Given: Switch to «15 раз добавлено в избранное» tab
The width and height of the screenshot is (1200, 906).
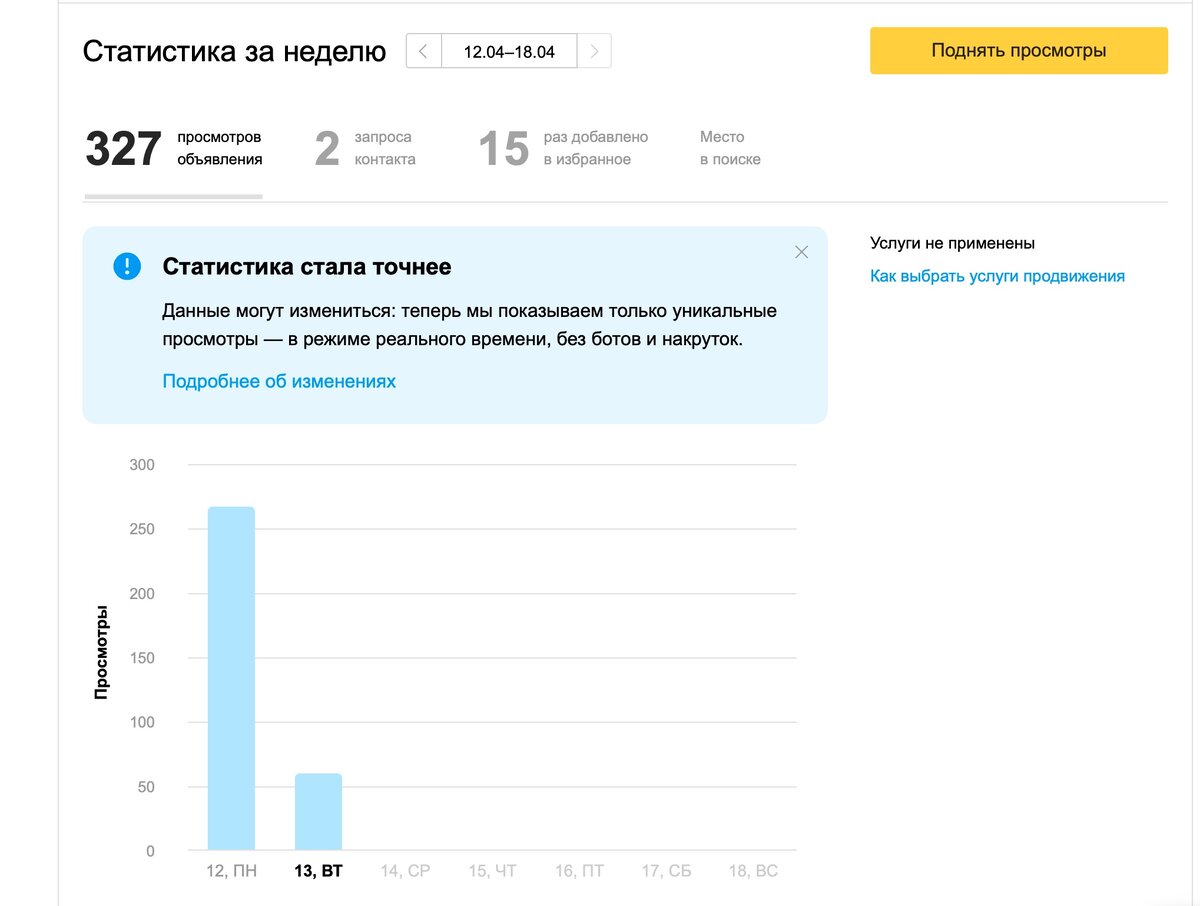Looking at the screenshot, I should [x=563, y=147].
